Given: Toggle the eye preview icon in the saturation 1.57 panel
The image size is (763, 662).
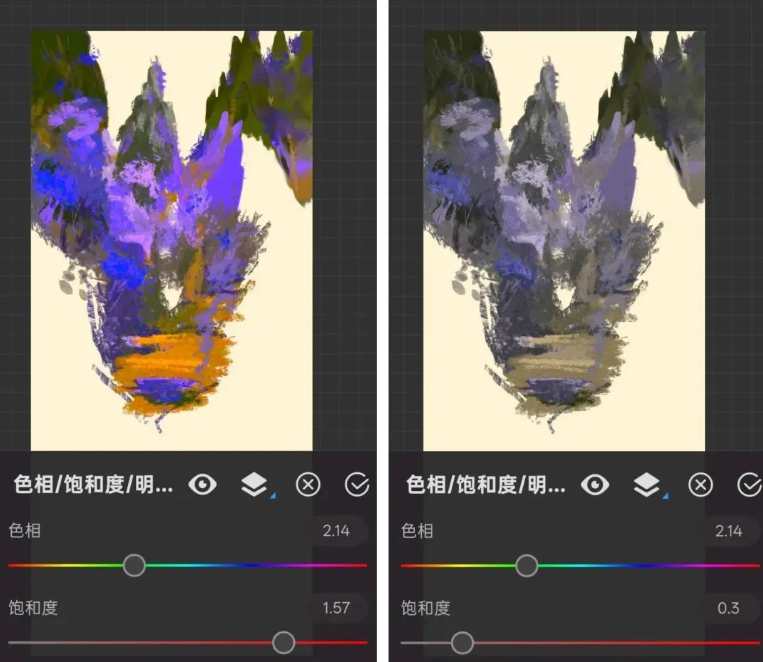Looking at the screenshot, I should [203, 485].
